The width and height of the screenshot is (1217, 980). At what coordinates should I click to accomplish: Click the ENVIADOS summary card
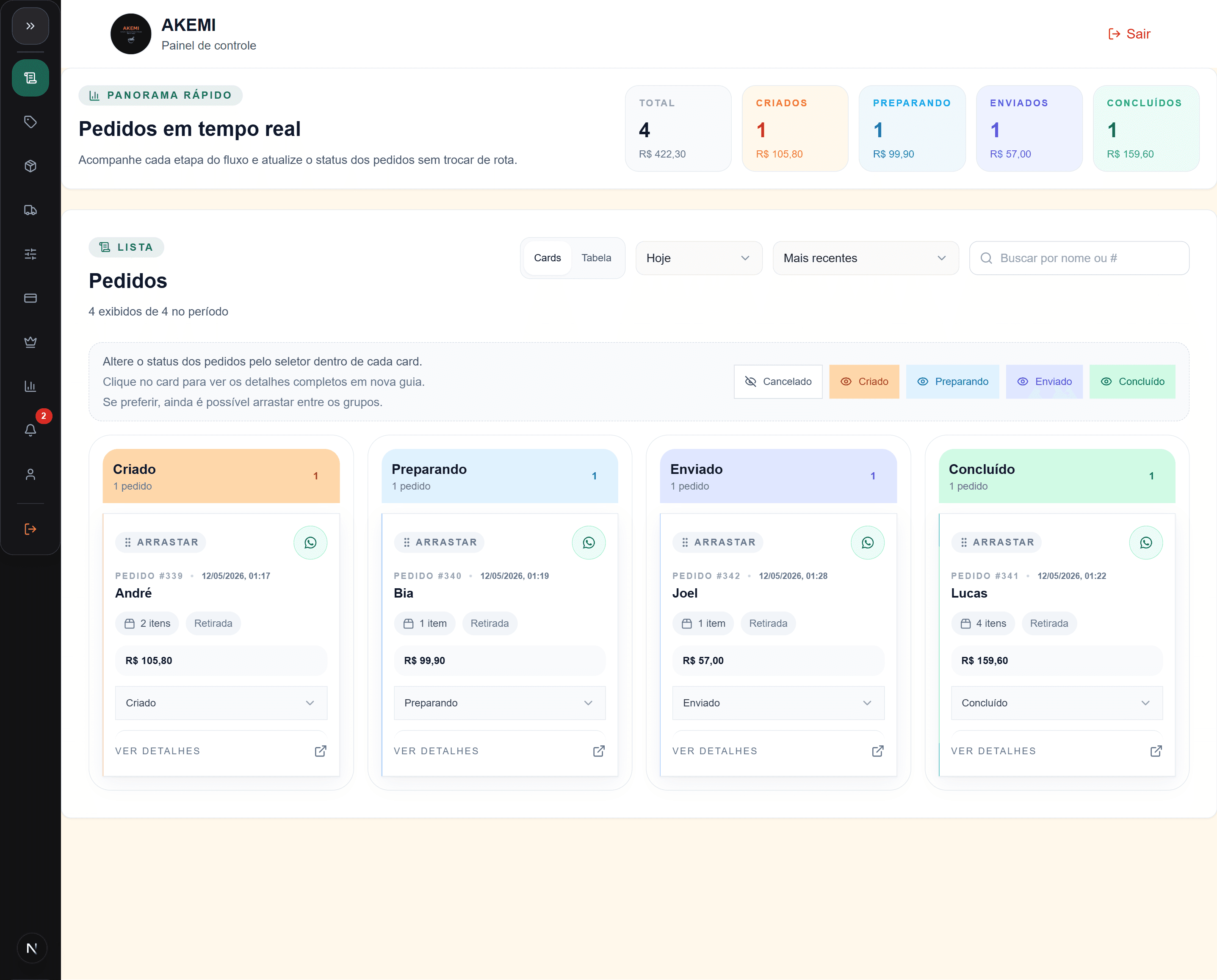tap(1029, 128)
